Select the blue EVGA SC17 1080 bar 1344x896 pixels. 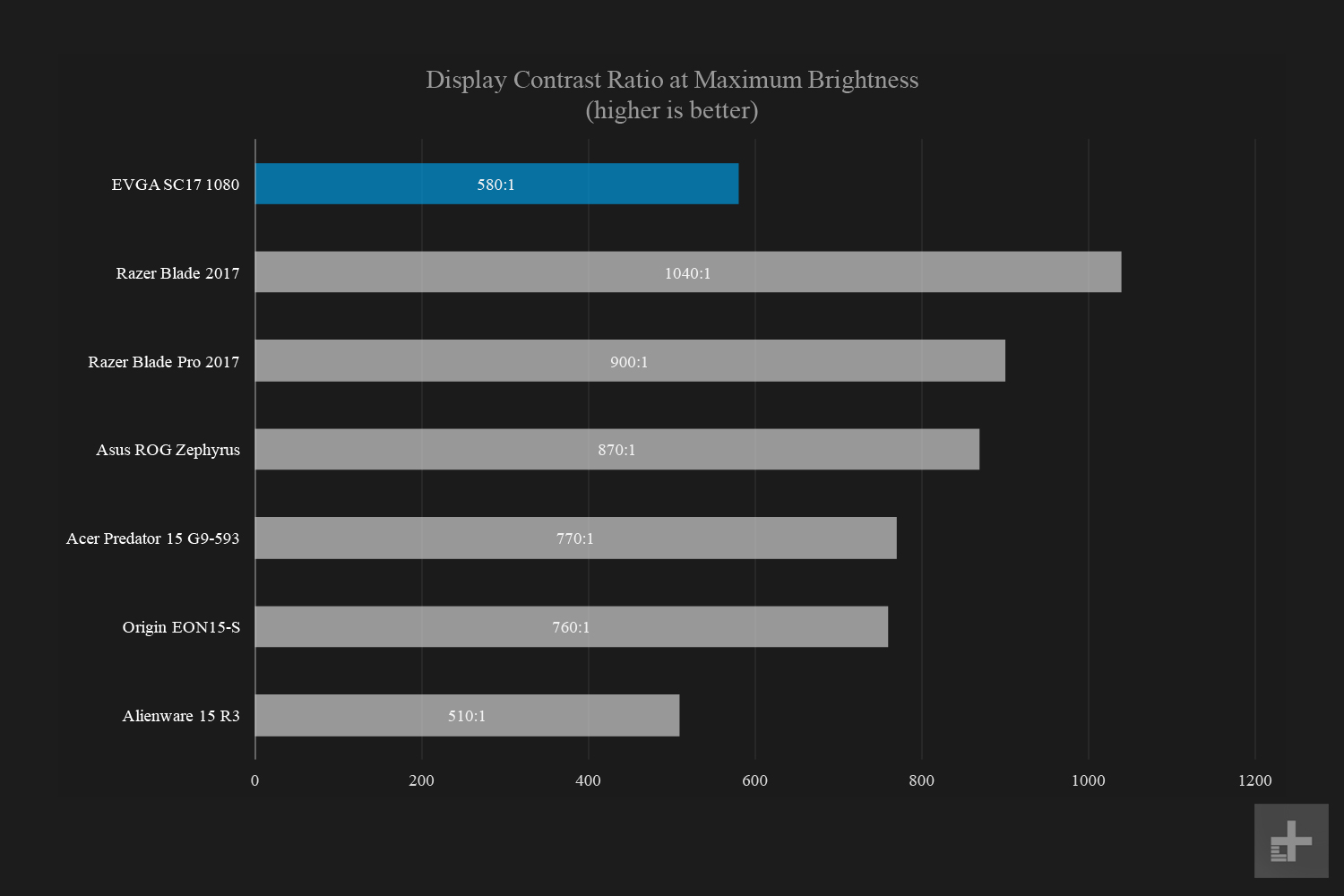(497, 184)
